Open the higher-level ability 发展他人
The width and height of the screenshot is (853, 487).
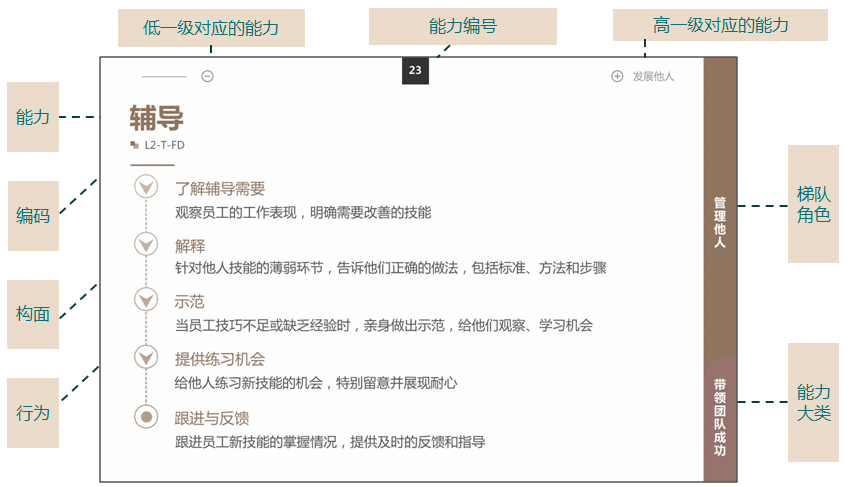click(x=653, y=76)
